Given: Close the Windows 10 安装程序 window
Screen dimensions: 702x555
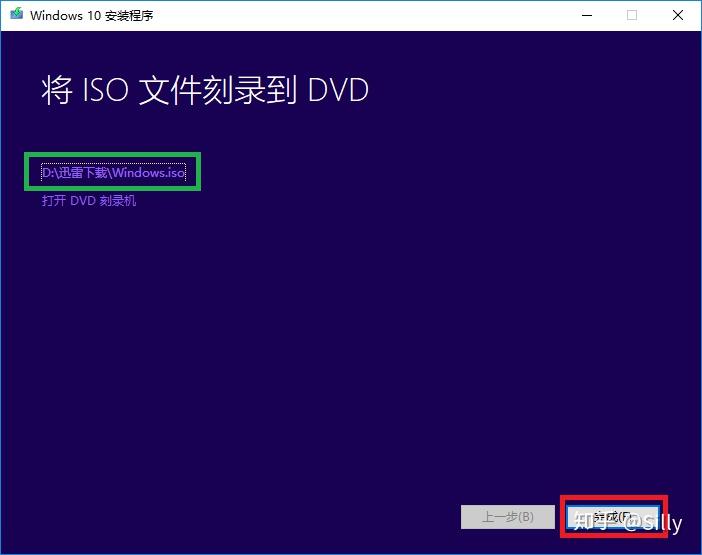Looking at the screenshot, I should (x=678, y=15).
